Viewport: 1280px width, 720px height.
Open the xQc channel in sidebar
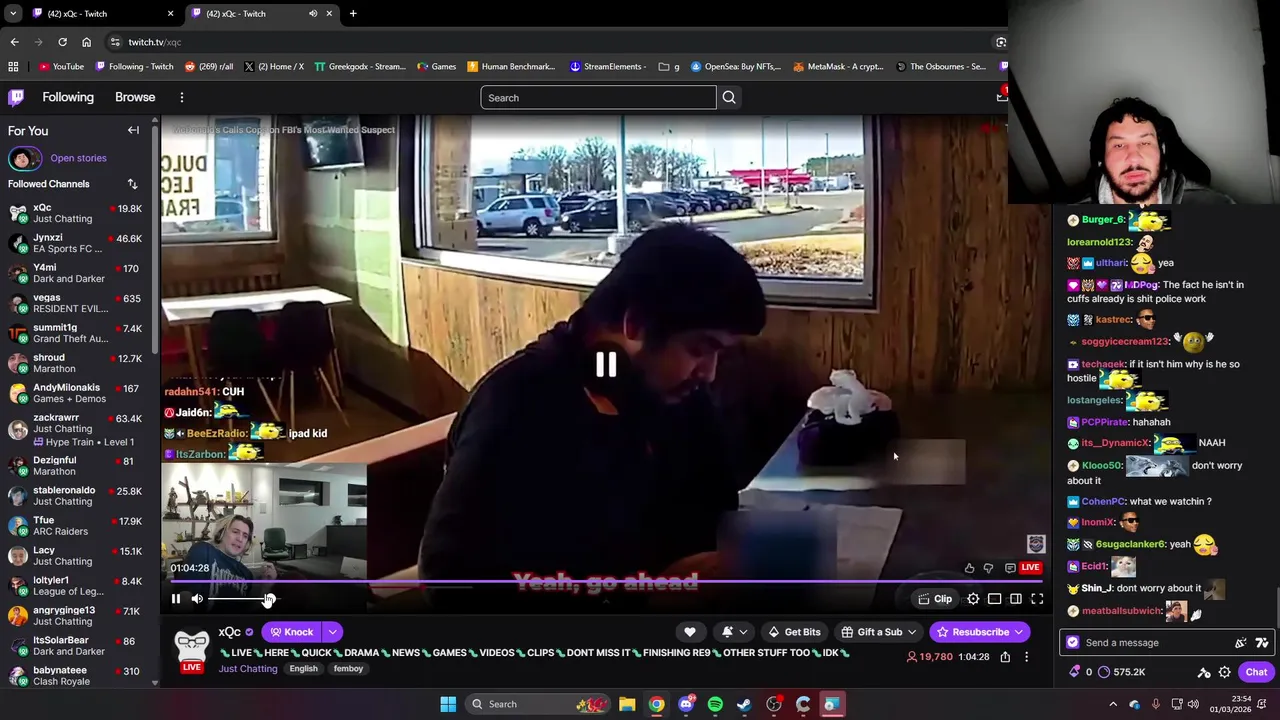point(75,213)
